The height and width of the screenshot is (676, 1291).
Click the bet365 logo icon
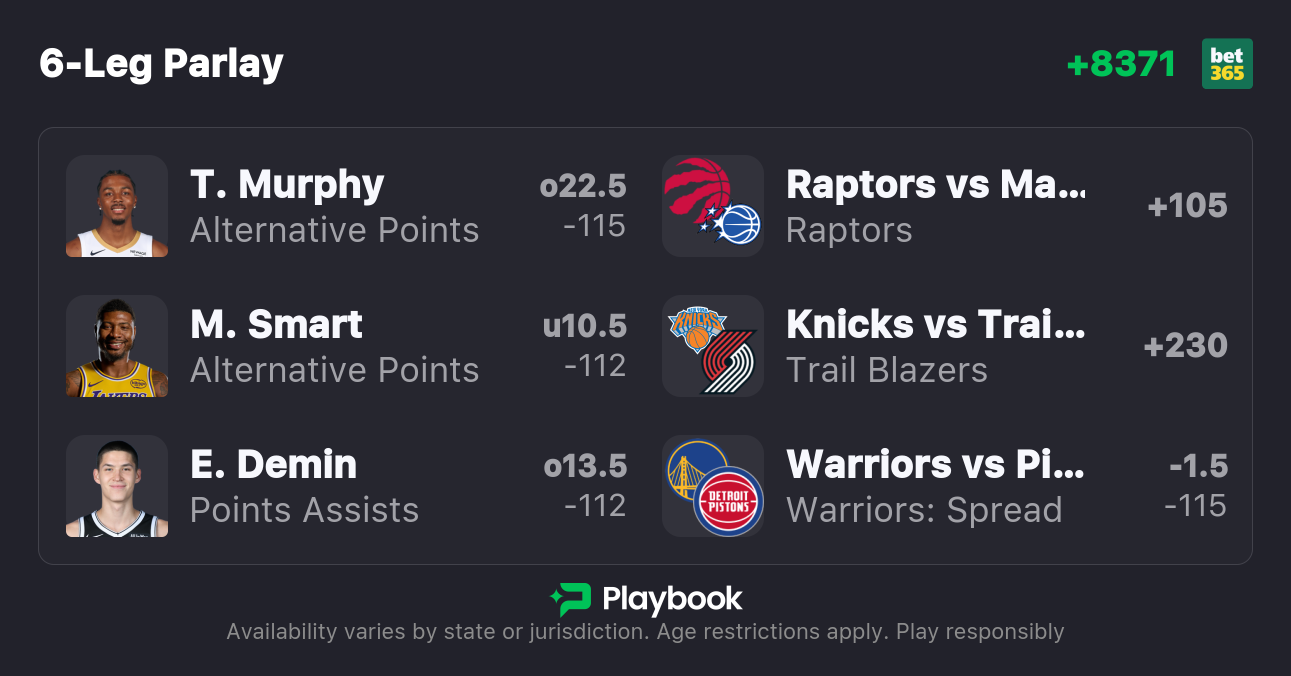click(1227, 64)
